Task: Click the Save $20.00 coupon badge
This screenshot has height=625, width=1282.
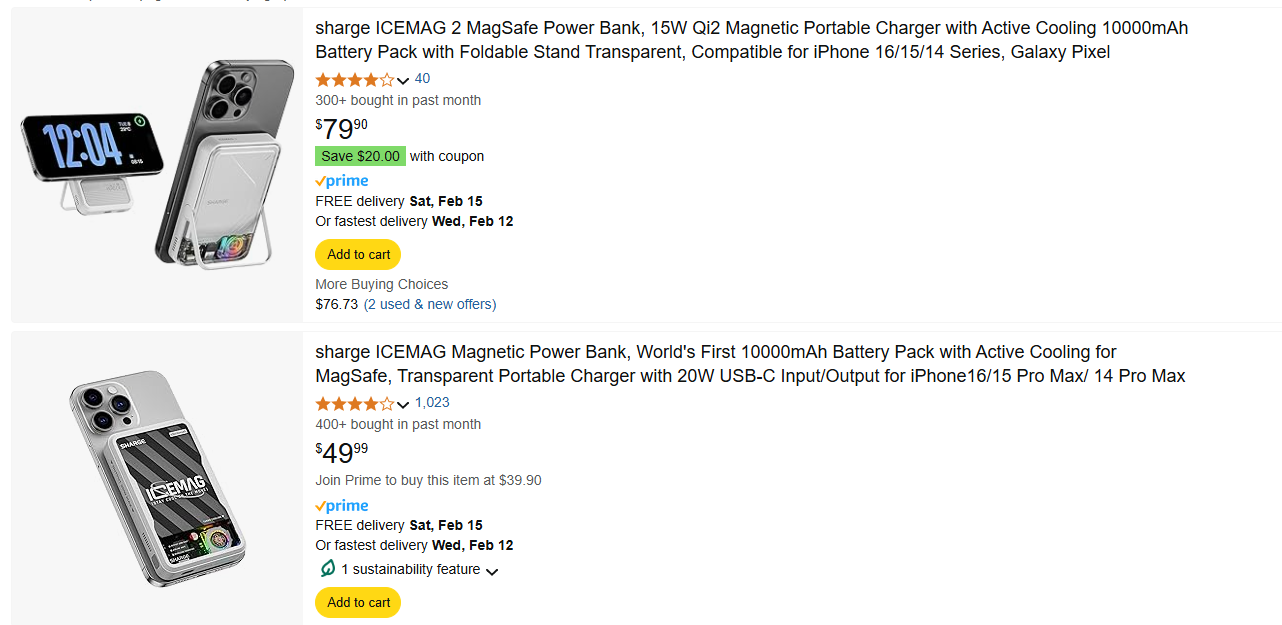Action: point(360,156)
